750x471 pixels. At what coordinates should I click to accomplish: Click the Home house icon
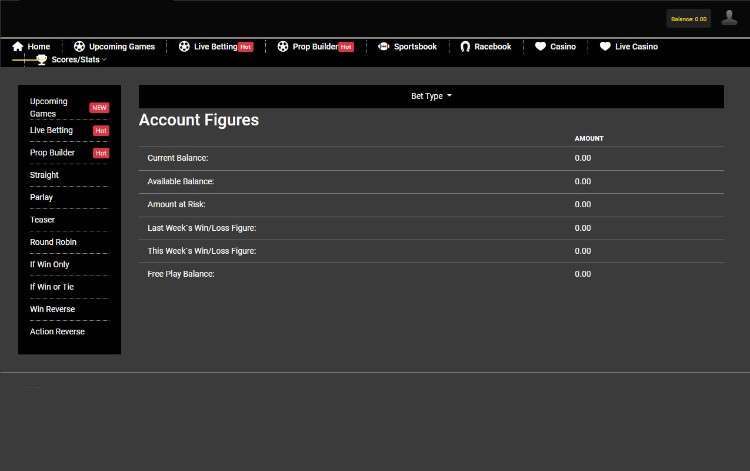pyautogui.click(x=17, y=47)
